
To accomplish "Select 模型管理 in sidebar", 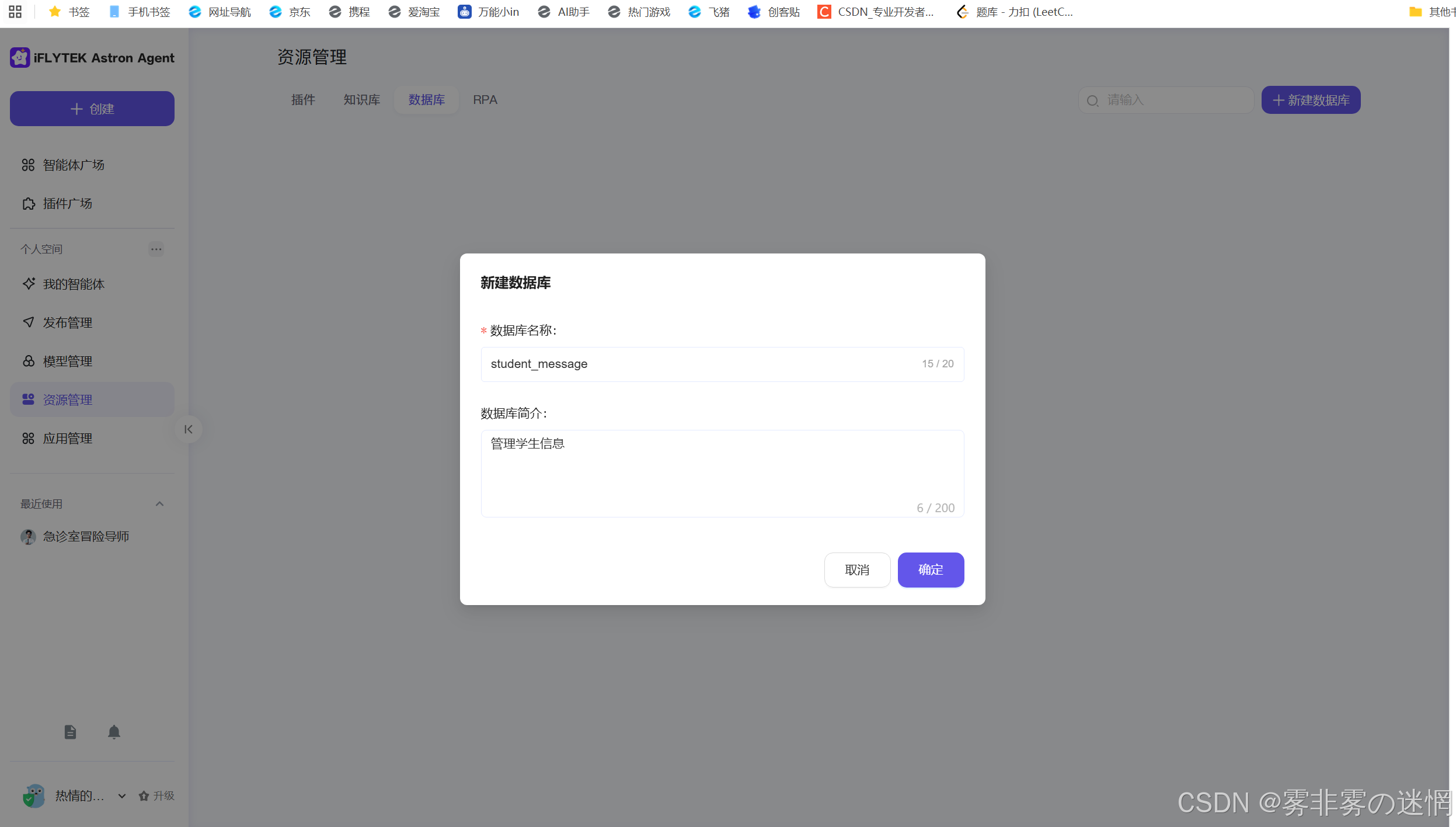I will point(68,361).
